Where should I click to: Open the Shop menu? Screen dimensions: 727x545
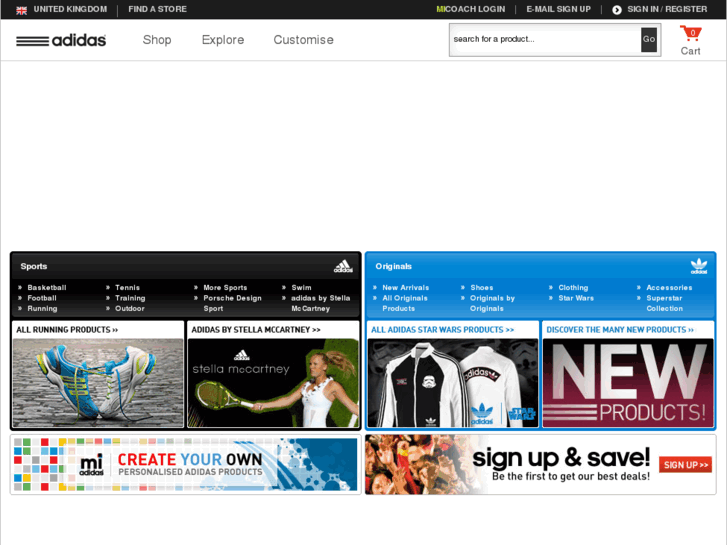[157, 40]
